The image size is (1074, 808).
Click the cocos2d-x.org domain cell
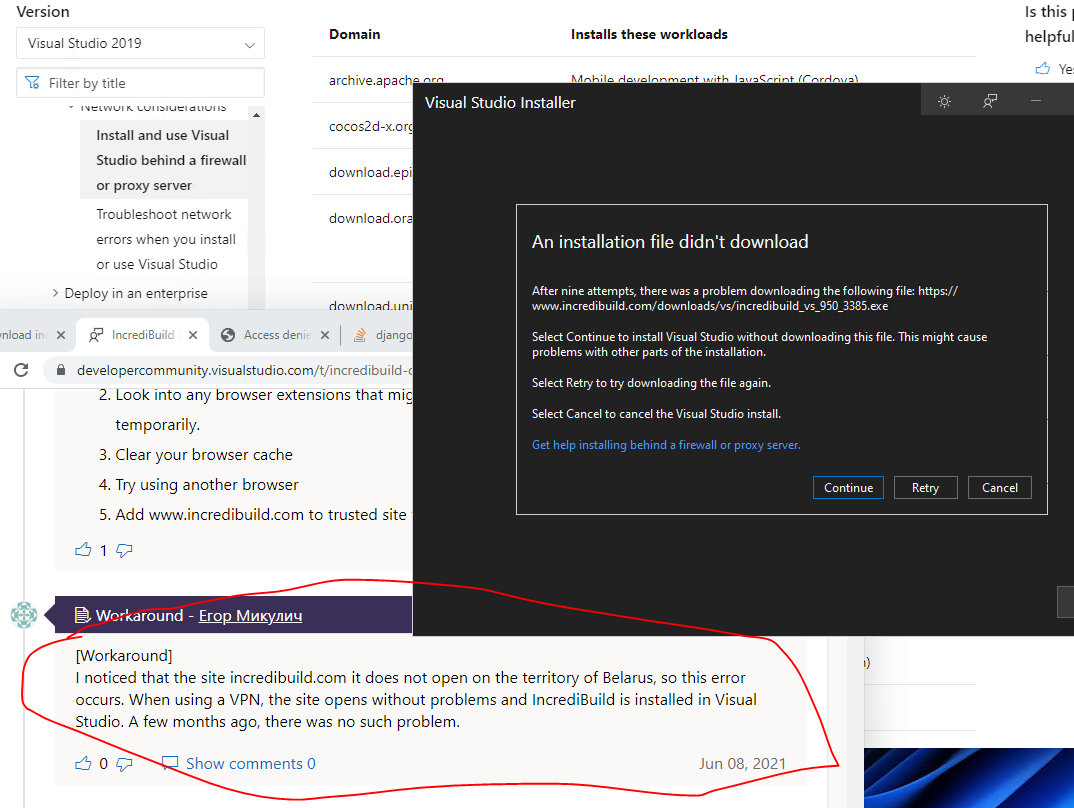coord(371,127)
